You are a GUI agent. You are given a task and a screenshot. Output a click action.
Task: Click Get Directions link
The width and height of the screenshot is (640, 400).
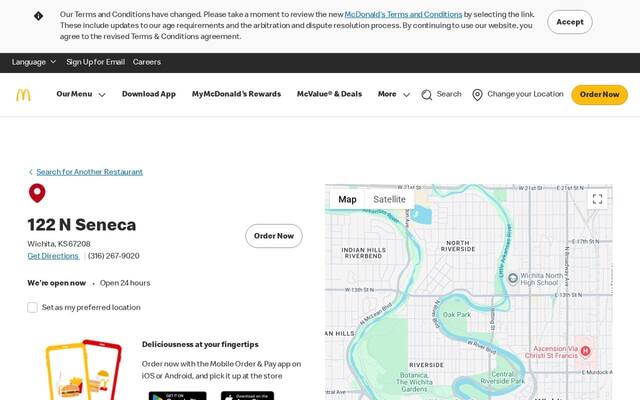point(53,256)
